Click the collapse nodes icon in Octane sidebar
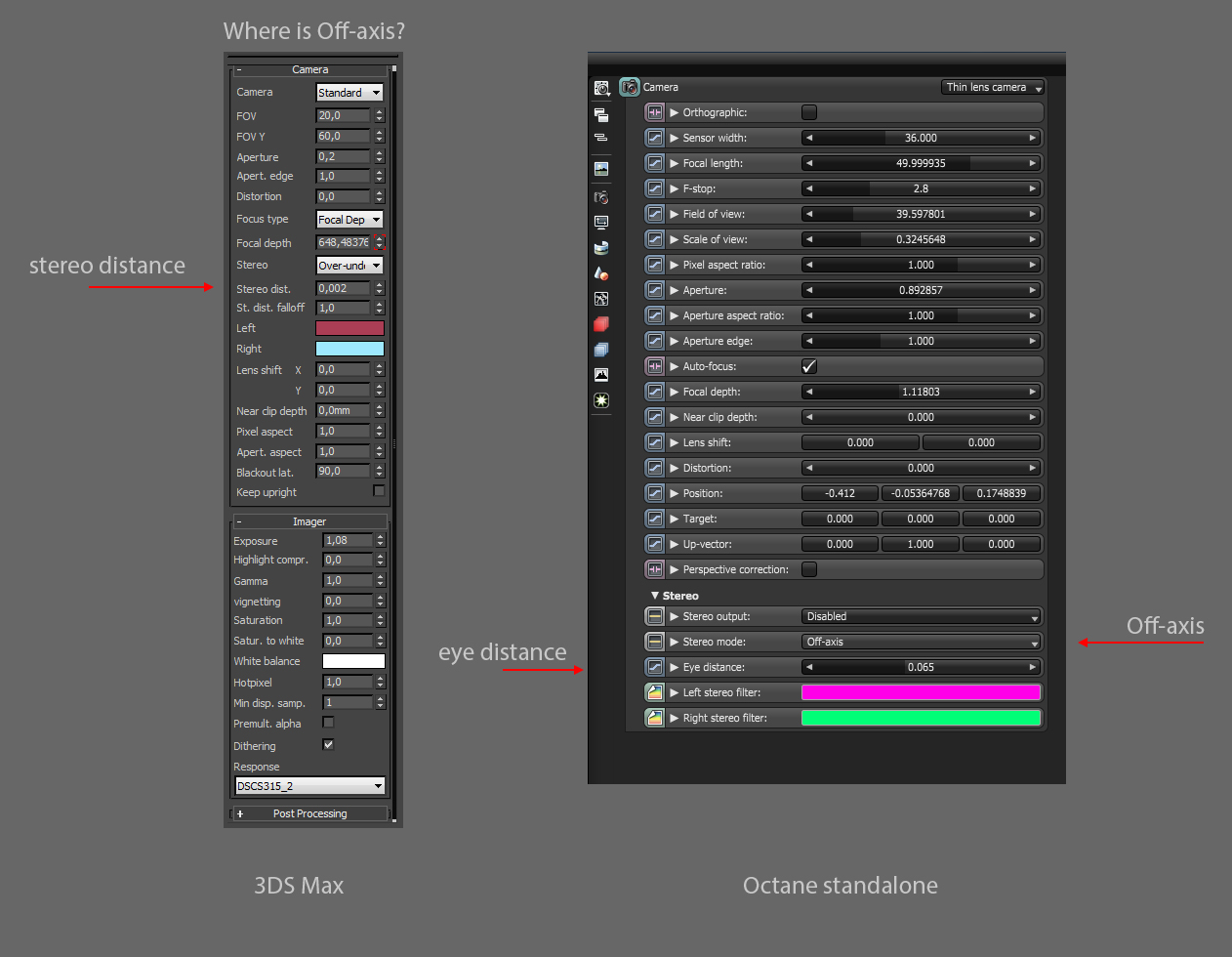 (x=601, y=138)
